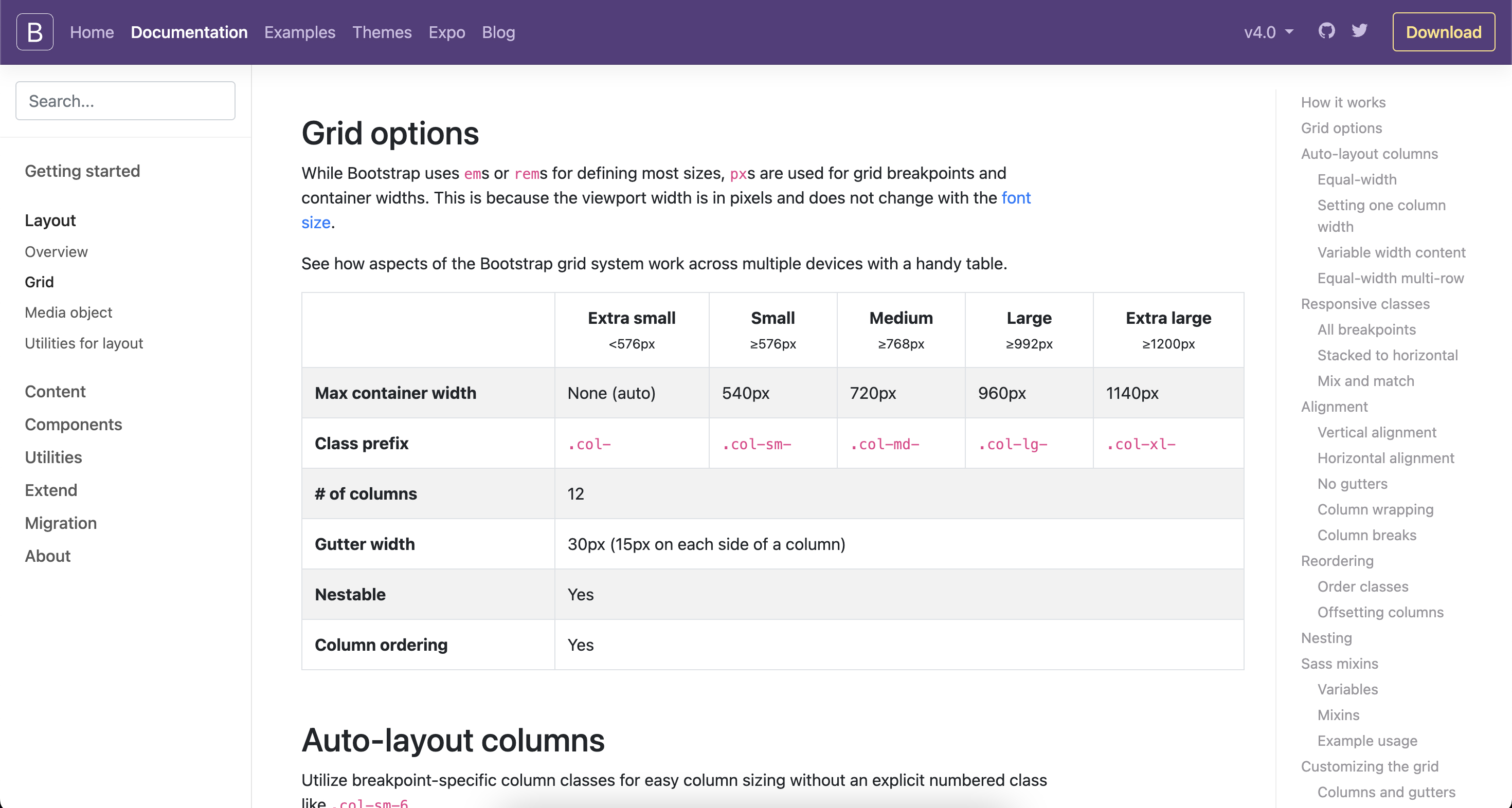Go to Mixins link

click(1338, 715)
